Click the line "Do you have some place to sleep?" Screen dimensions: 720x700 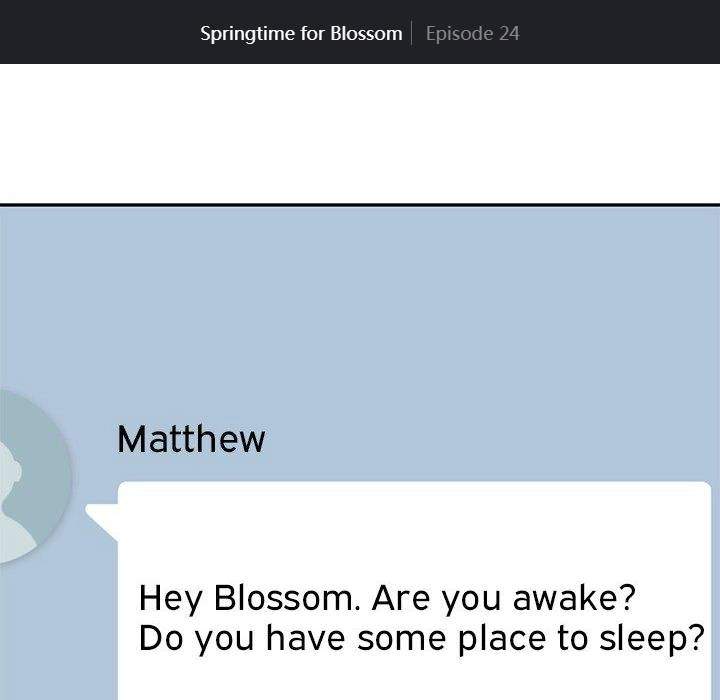click(x=421, y=638)
